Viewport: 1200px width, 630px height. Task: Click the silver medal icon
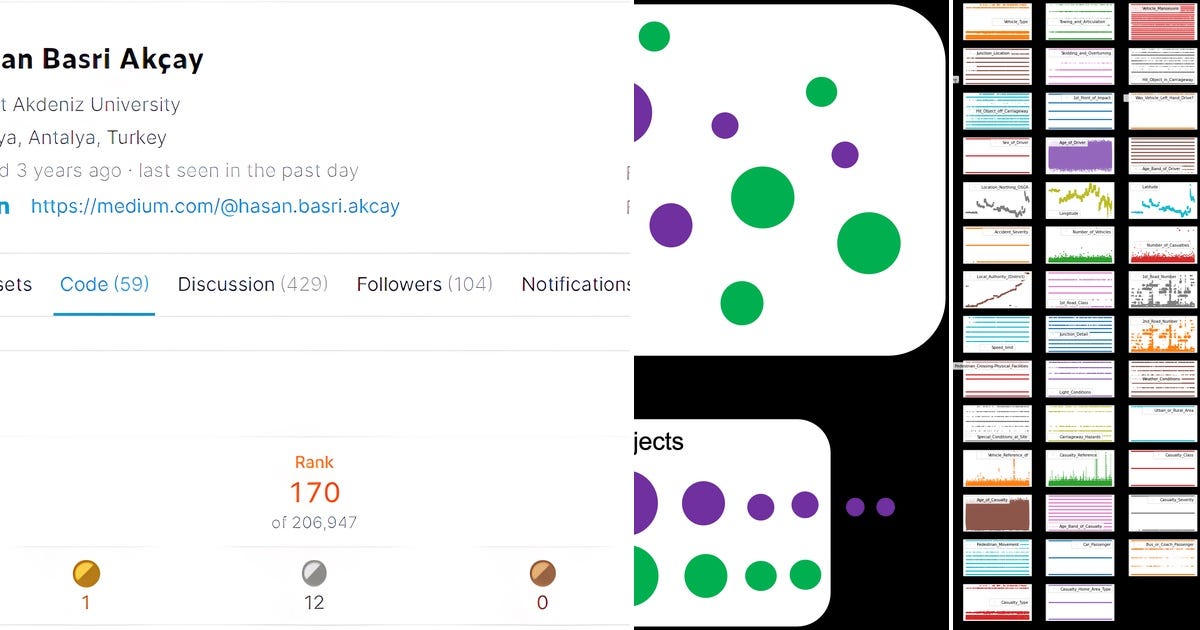coord(313,575)
